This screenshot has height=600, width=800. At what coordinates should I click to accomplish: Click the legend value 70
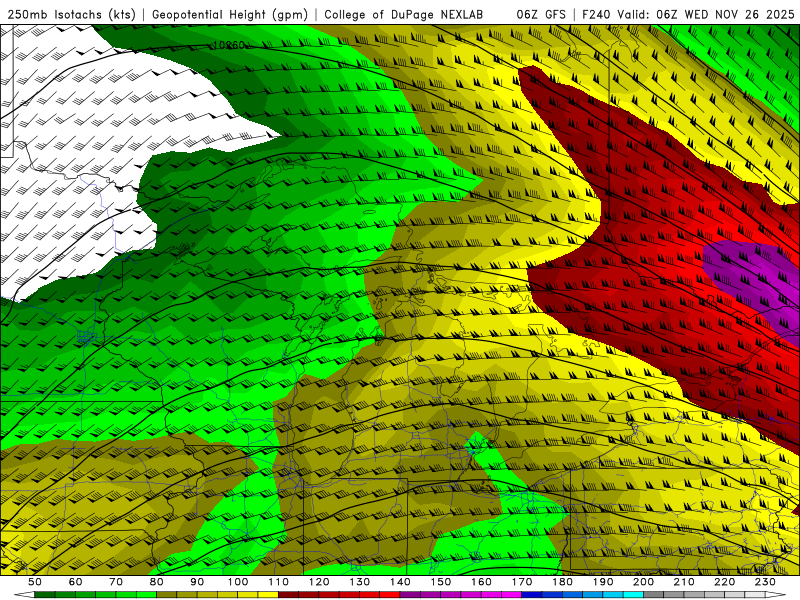116,582
